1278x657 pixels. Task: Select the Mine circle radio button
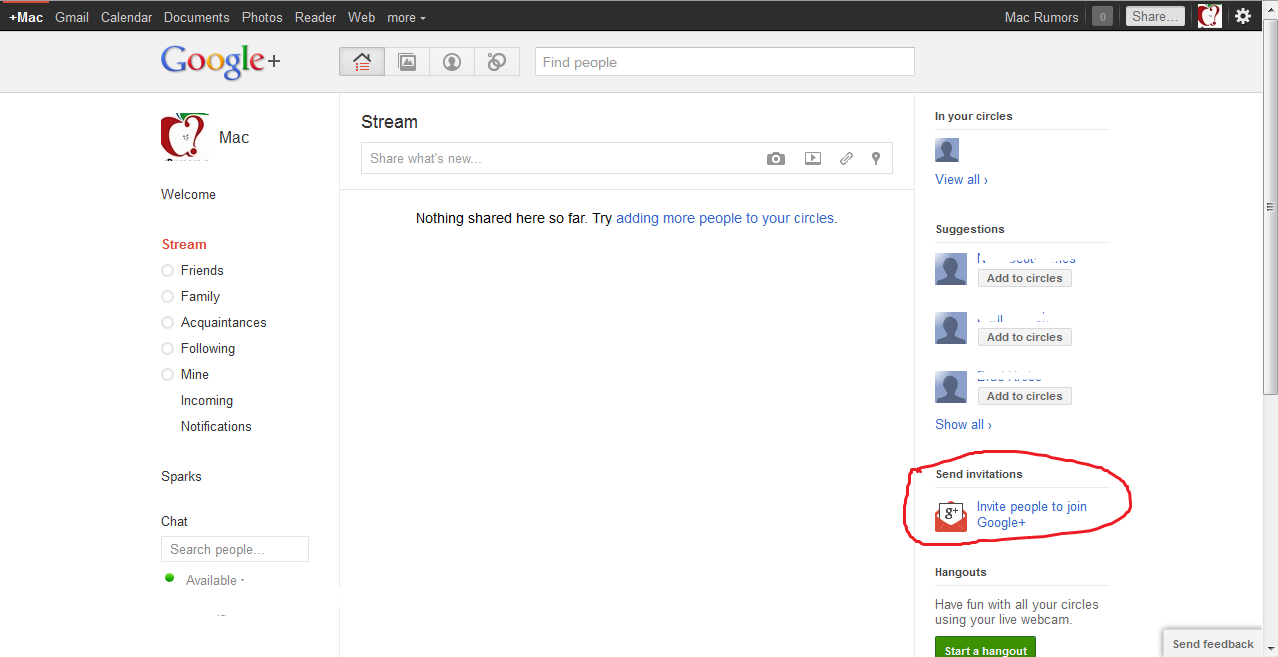(x=167, y=374)
